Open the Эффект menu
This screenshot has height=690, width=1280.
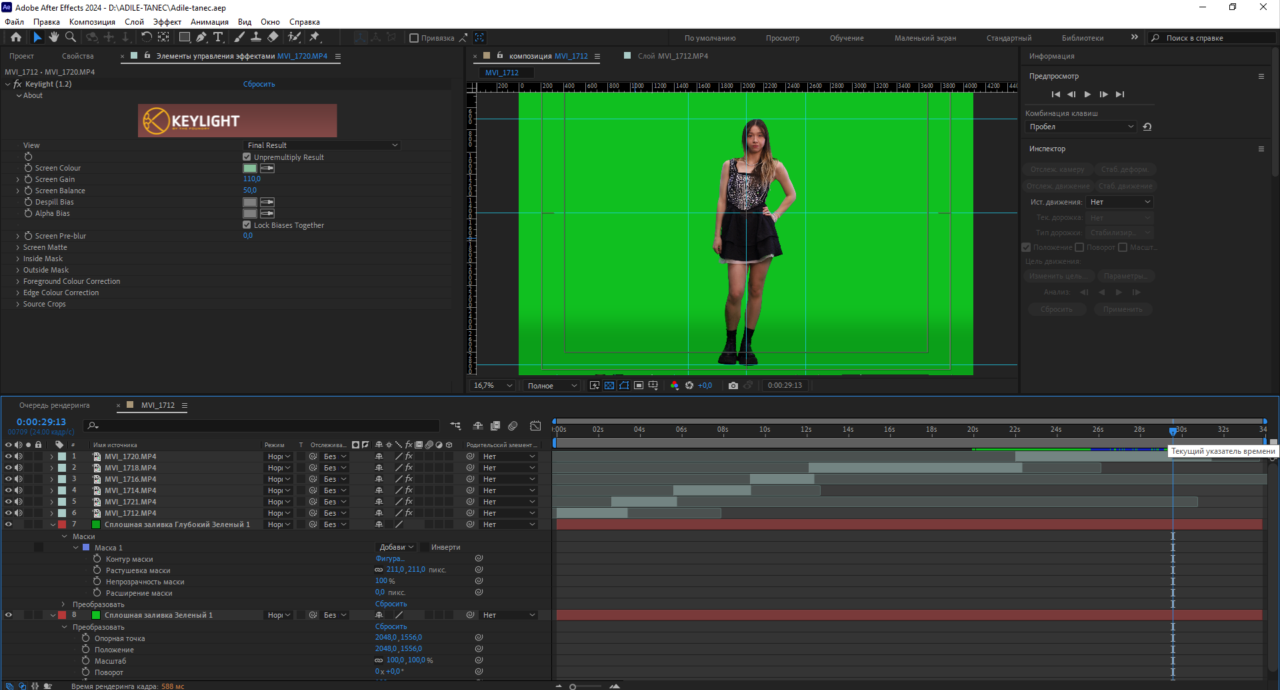point(167,21)
